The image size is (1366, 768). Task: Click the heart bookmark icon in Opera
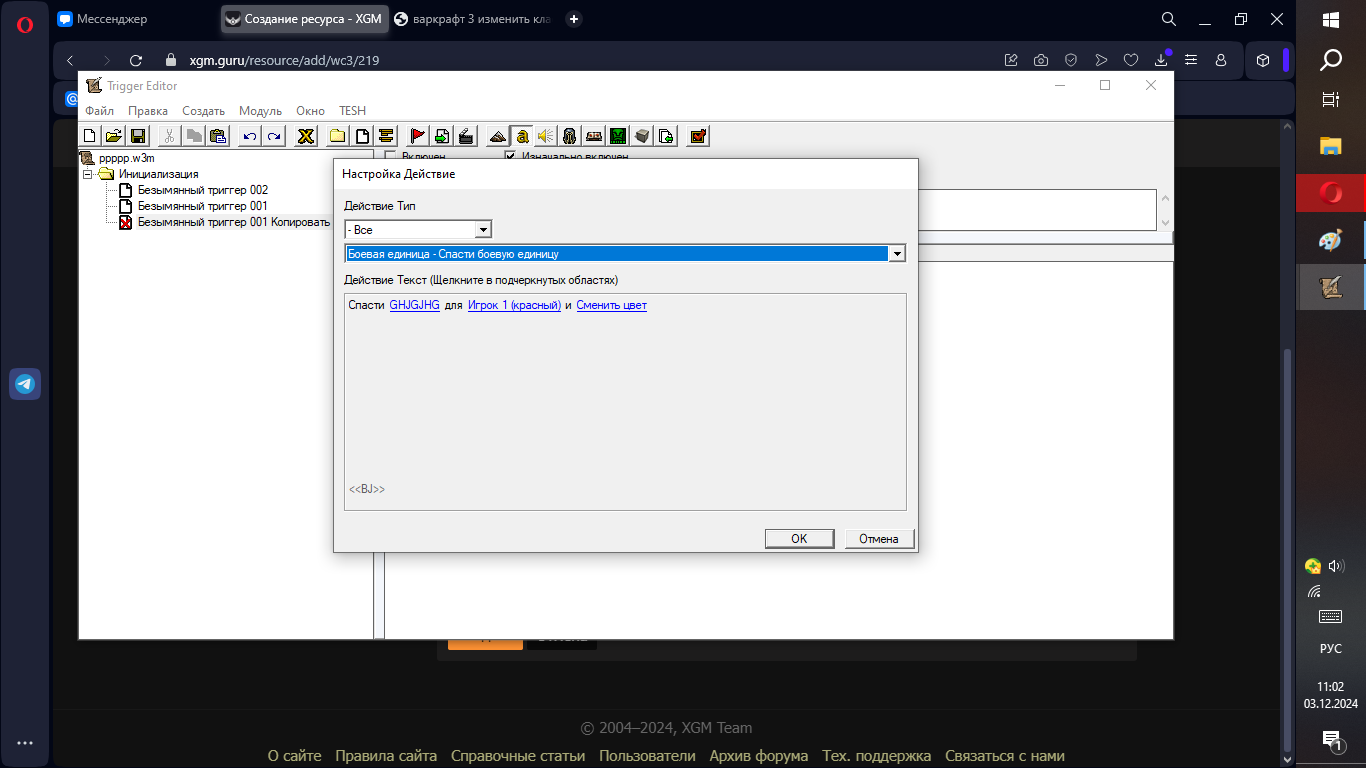coord(1131,60)
